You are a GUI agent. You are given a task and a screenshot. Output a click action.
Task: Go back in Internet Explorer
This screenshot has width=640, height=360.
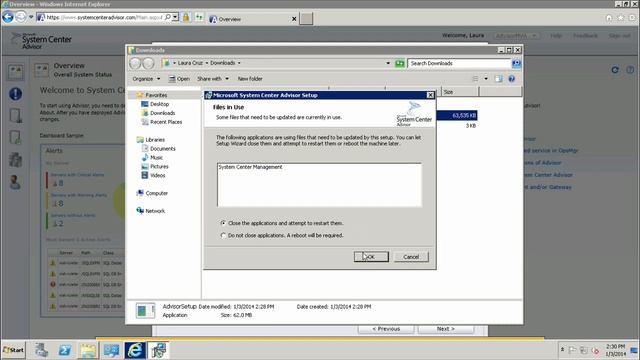(8, 17)
